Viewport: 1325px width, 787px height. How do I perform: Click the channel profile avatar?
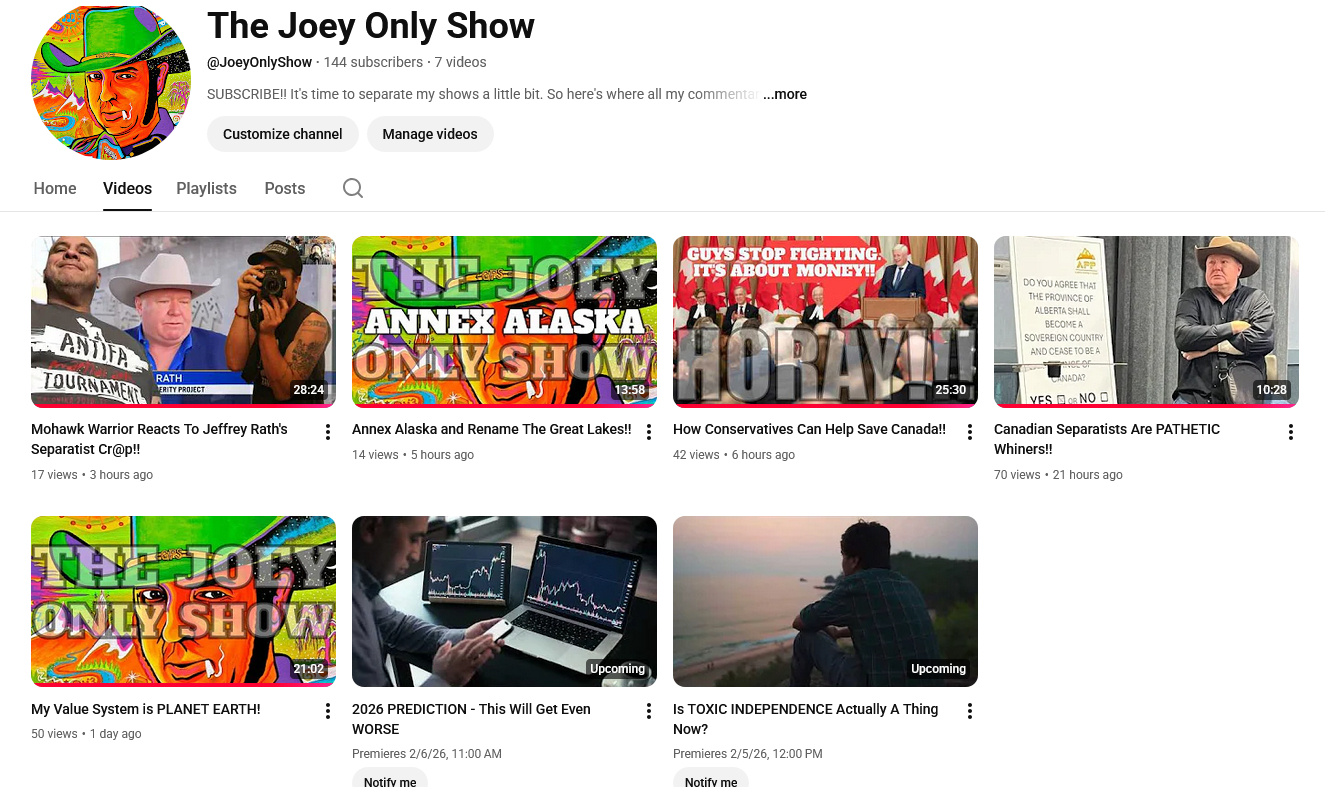(111, 80)
